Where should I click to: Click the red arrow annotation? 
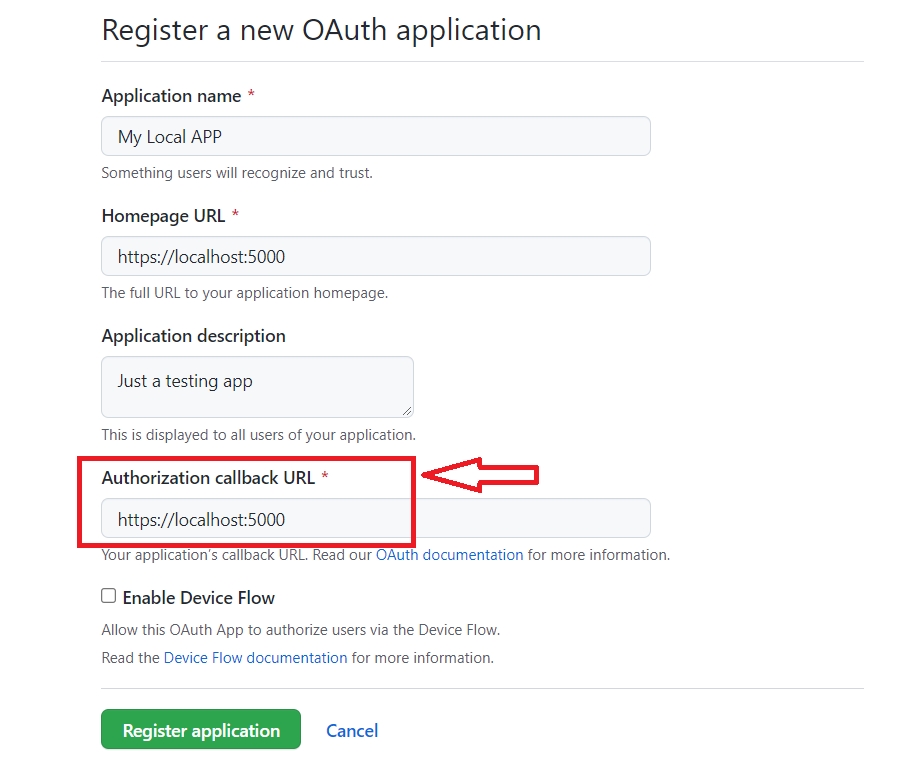481,476
